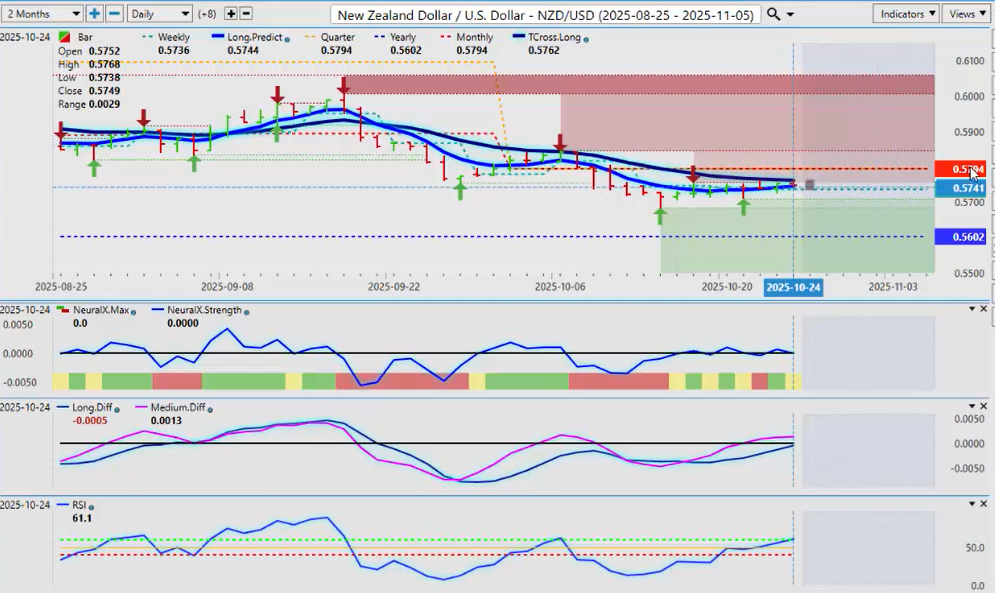Viewport: 995px width, 593px height.
Task: Click the NZD/USD symbol name field
Action: click(x=545, y=14)
